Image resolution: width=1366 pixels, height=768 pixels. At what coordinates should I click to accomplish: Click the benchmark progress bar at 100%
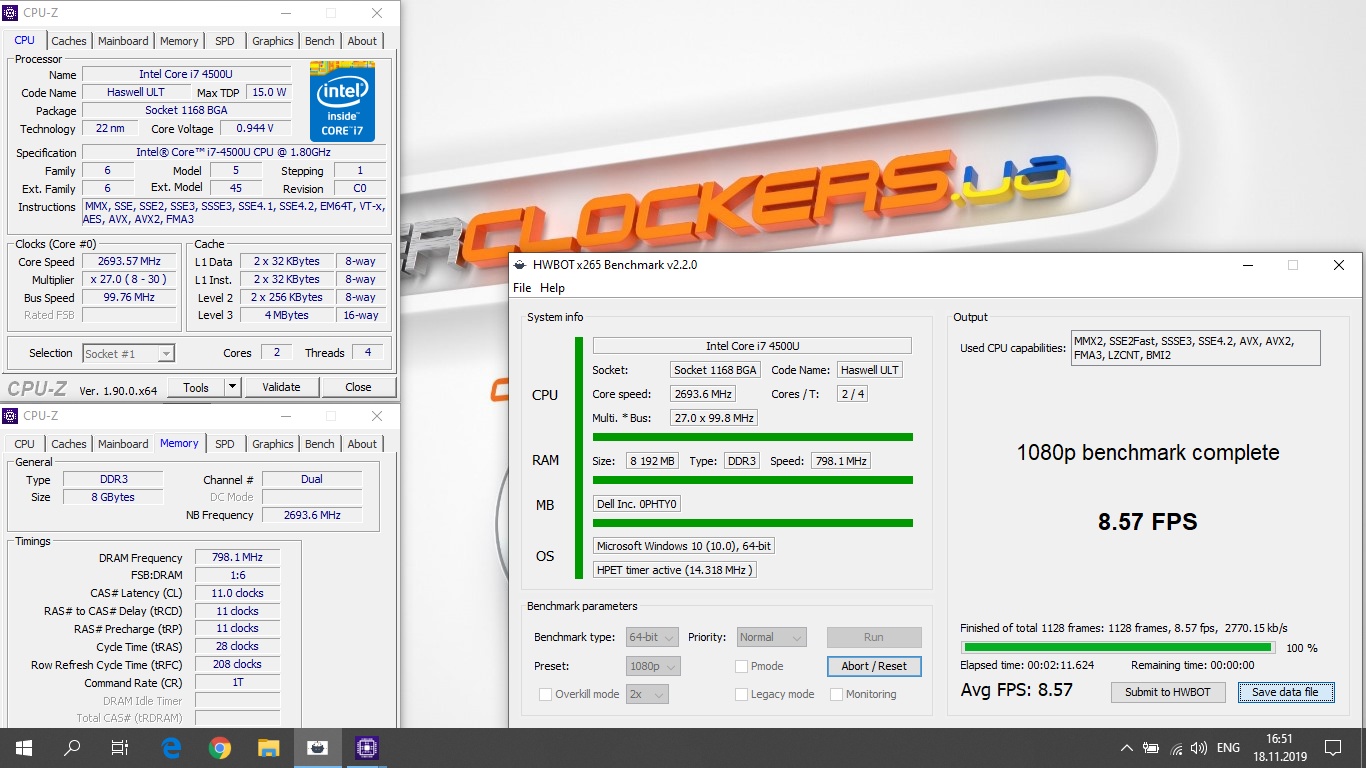click(1117, 647)
